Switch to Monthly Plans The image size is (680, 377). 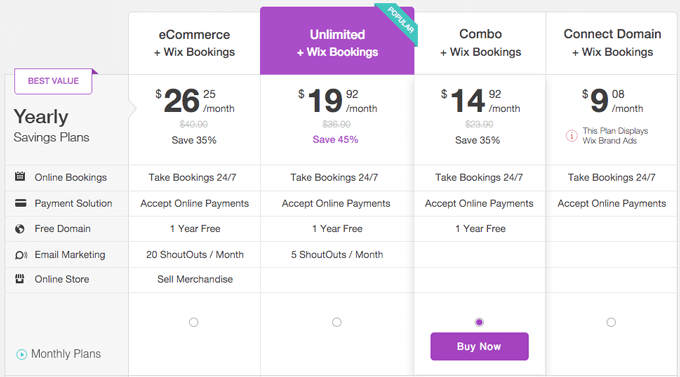tap(59, 354)
